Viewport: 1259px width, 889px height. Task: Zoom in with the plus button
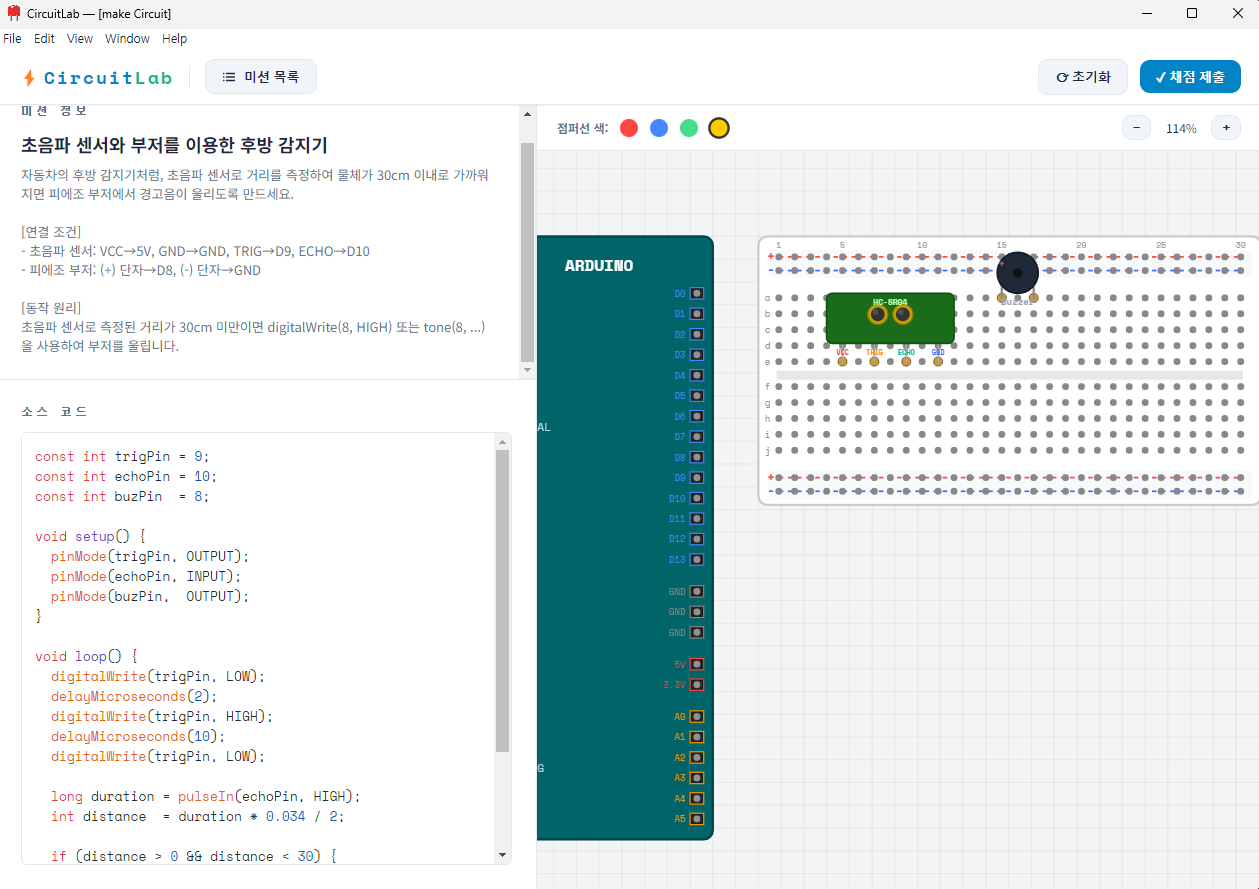click(1226, 128)
